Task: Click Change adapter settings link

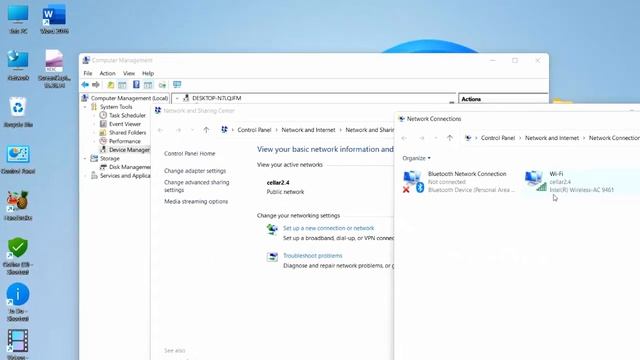Action: pos(195,171)
